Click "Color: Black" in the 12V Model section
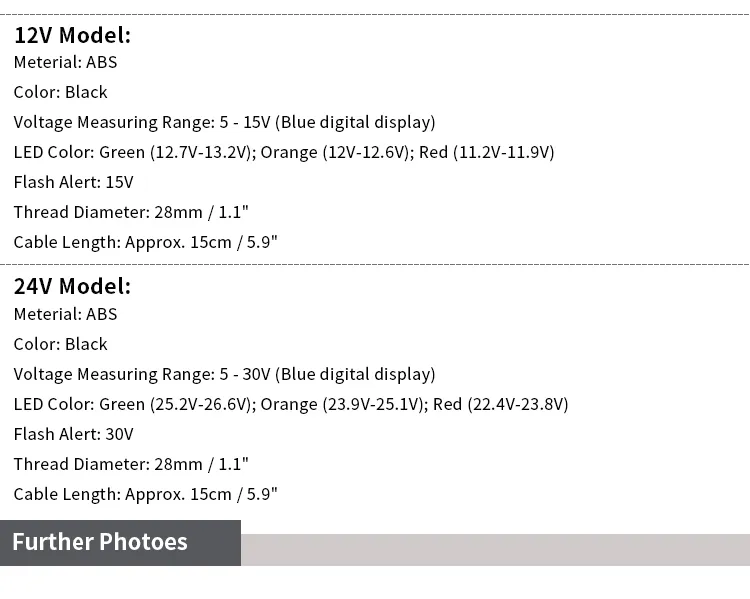The image size is (750, 599). (x=60, y=92)
